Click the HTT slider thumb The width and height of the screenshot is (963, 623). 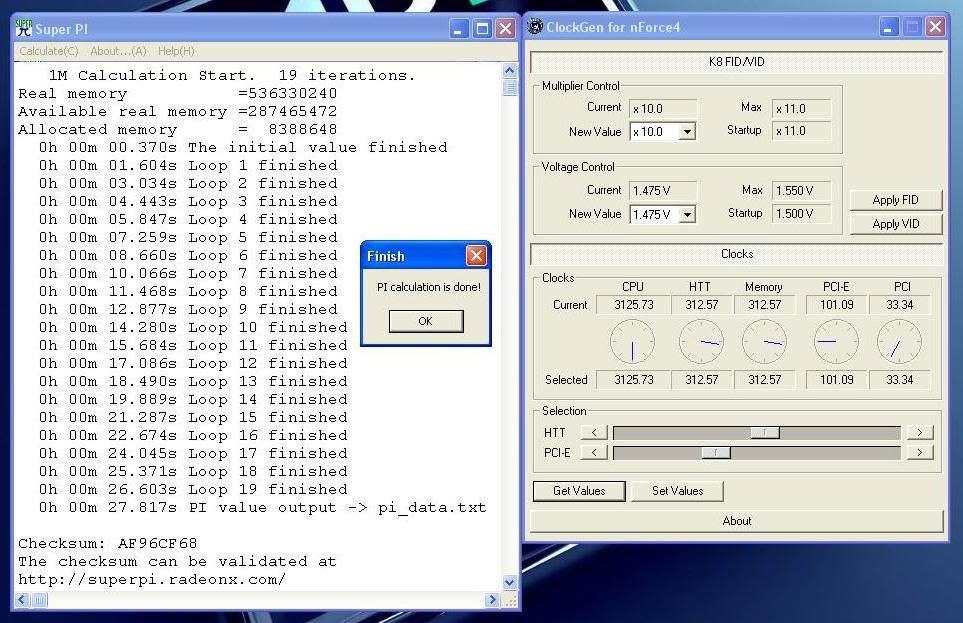coord(765,433)
